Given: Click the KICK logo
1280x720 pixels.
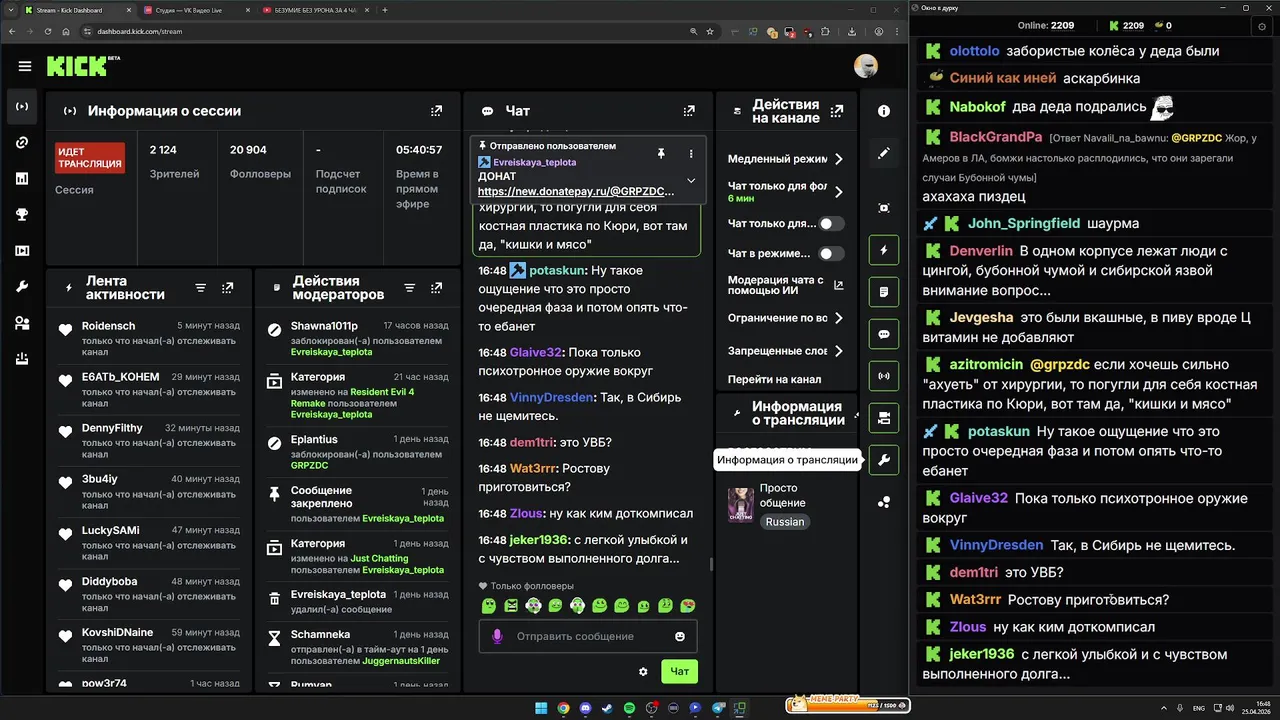Looking at the screenshot, I should tap(78, 66).
